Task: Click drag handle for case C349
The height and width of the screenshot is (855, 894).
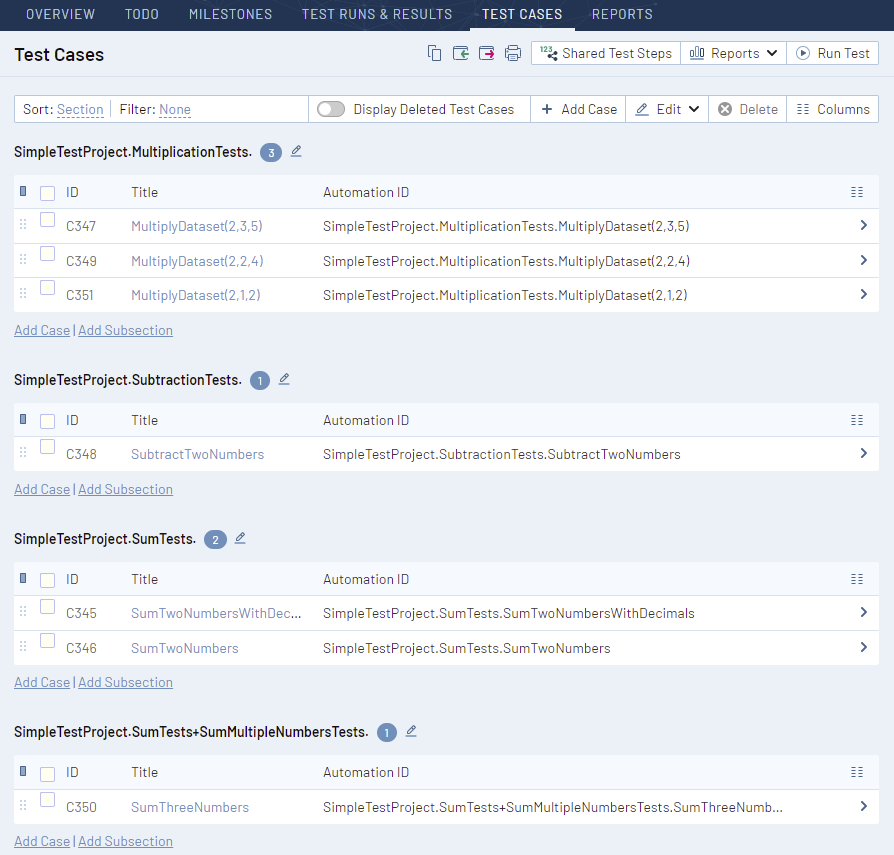Action: tap(23, 259)
